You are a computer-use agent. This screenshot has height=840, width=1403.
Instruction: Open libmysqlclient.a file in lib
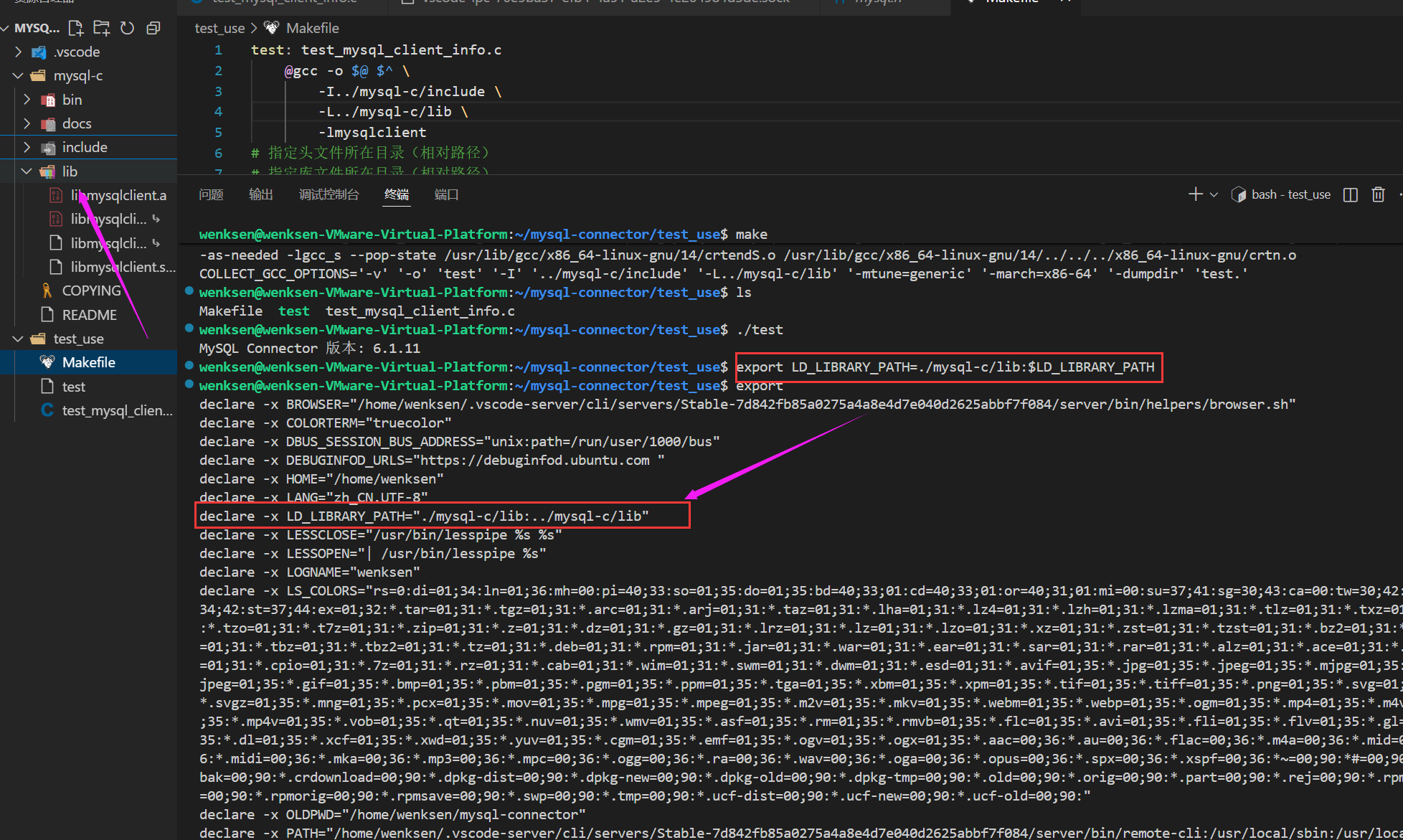(x=118, y=195)
